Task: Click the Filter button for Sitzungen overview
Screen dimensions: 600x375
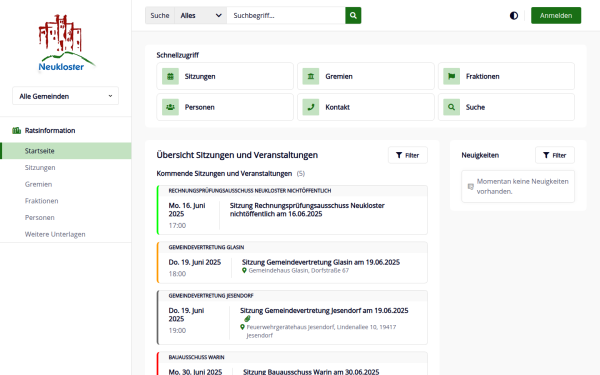Action: coord(408,155)
